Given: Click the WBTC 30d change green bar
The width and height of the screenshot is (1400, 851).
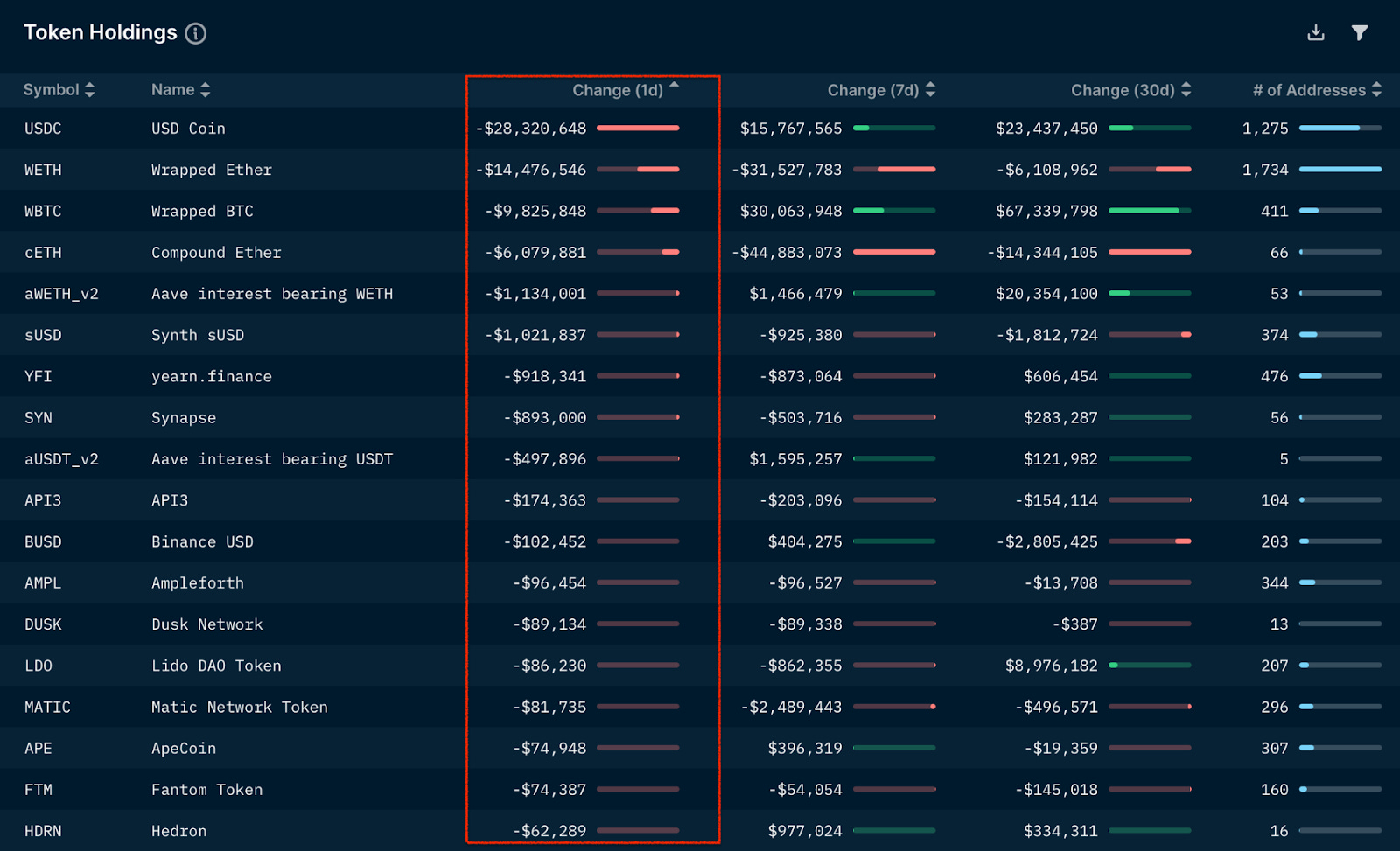Looking at the screenshot, I should coord(1144,211).
